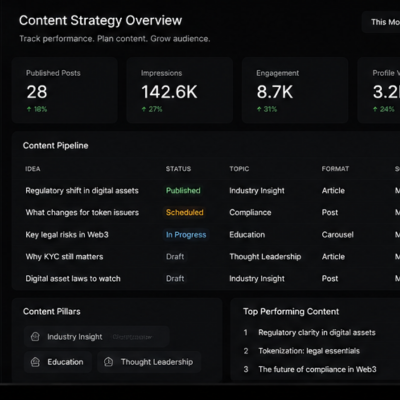Open the This Month period dropdown
The height and width of the screenshot is (400, 400).
tap(381, 22)
